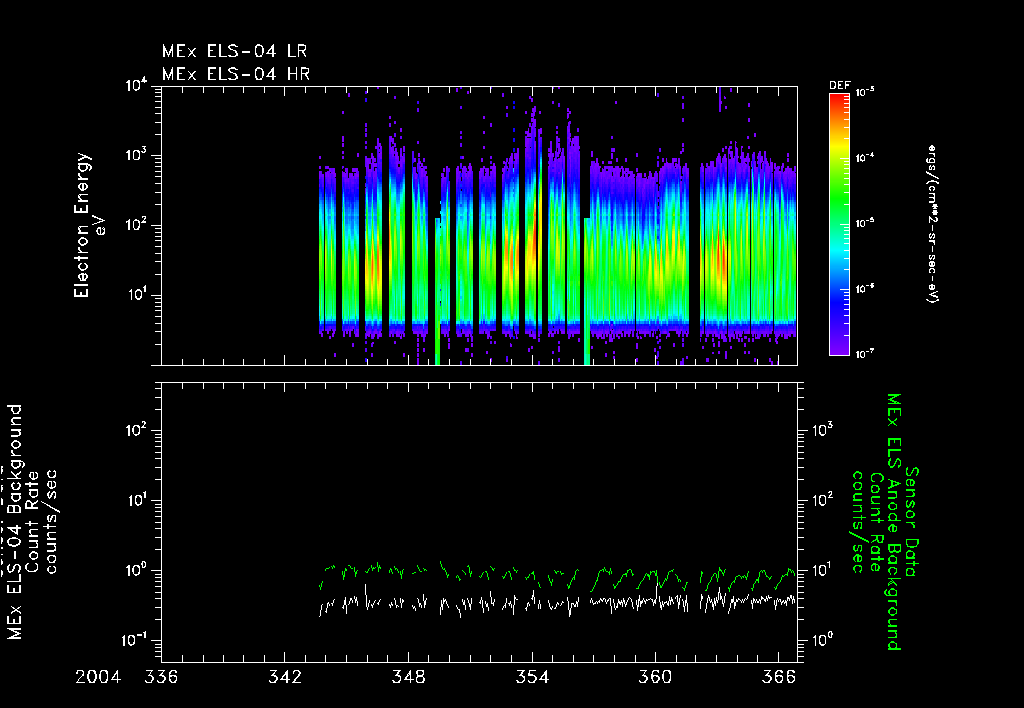Click the 'Sensor Data' green label

(x=912, y=522)
